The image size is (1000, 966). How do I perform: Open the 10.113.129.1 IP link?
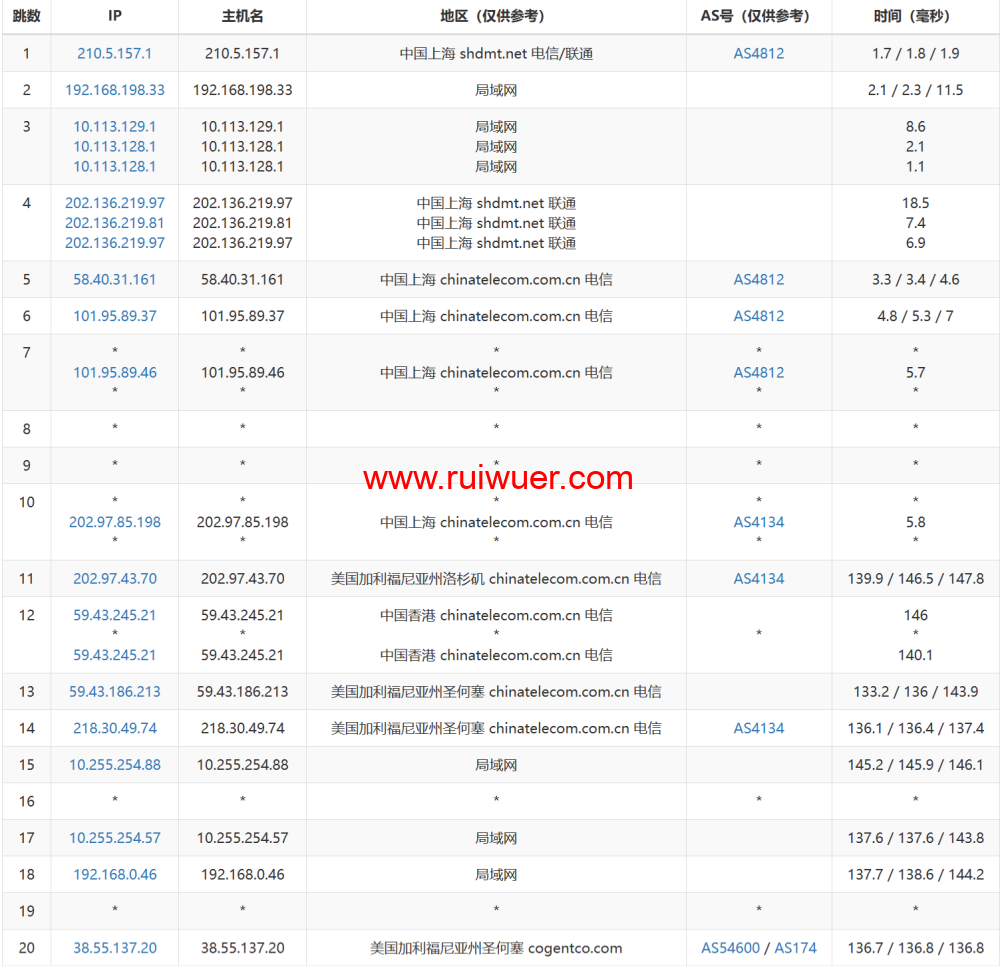[114, 127]
